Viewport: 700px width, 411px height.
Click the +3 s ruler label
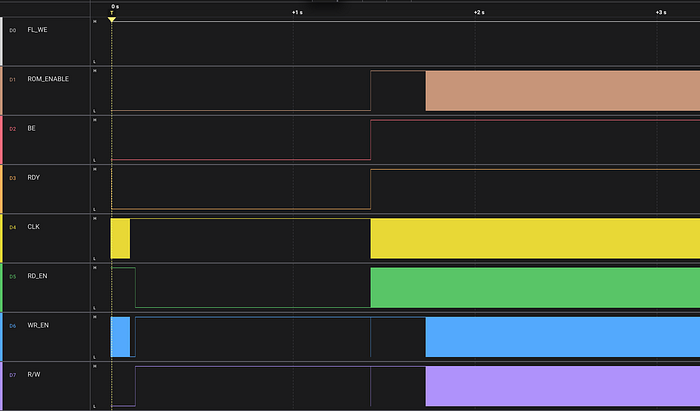coord(661,12)
